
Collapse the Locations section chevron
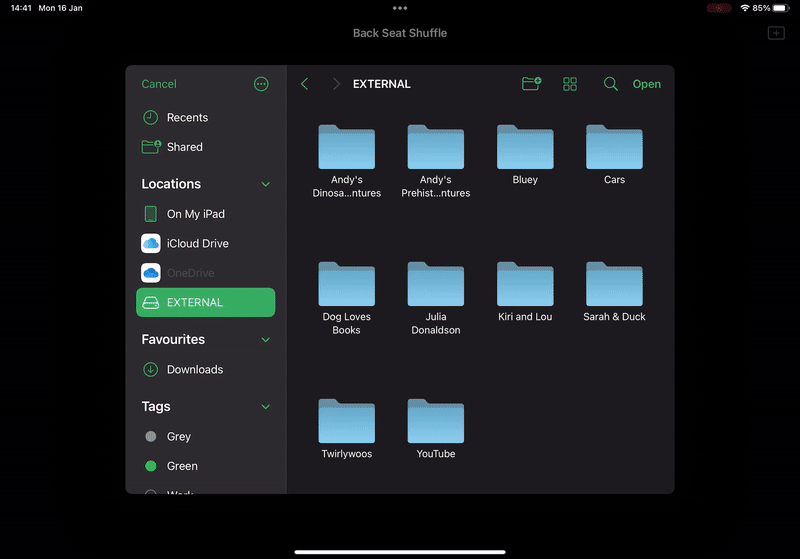click(x=266, y=184)
